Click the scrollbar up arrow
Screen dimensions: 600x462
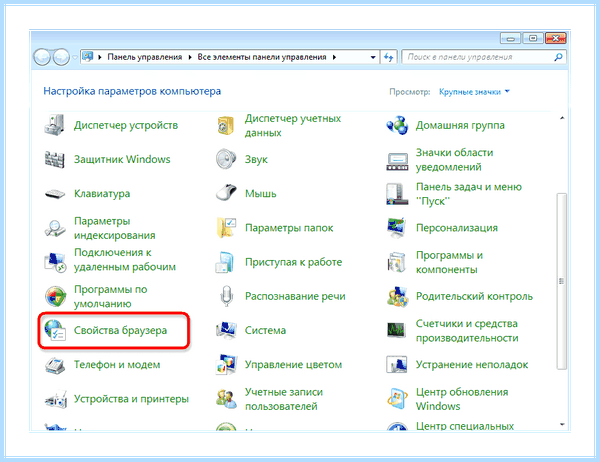[562, 118]
